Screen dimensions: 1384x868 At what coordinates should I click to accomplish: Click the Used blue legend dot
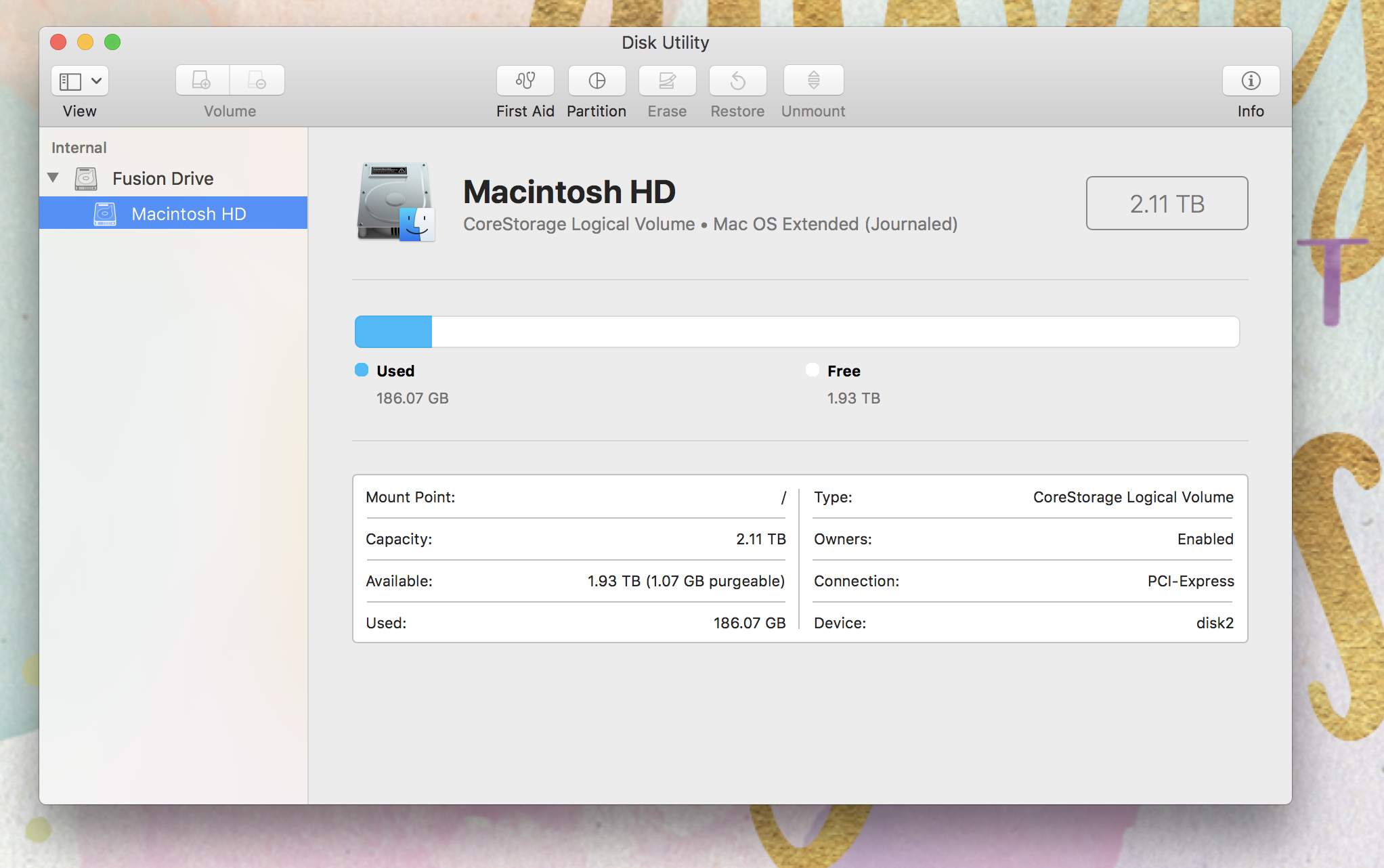click(x=362, y=370)
